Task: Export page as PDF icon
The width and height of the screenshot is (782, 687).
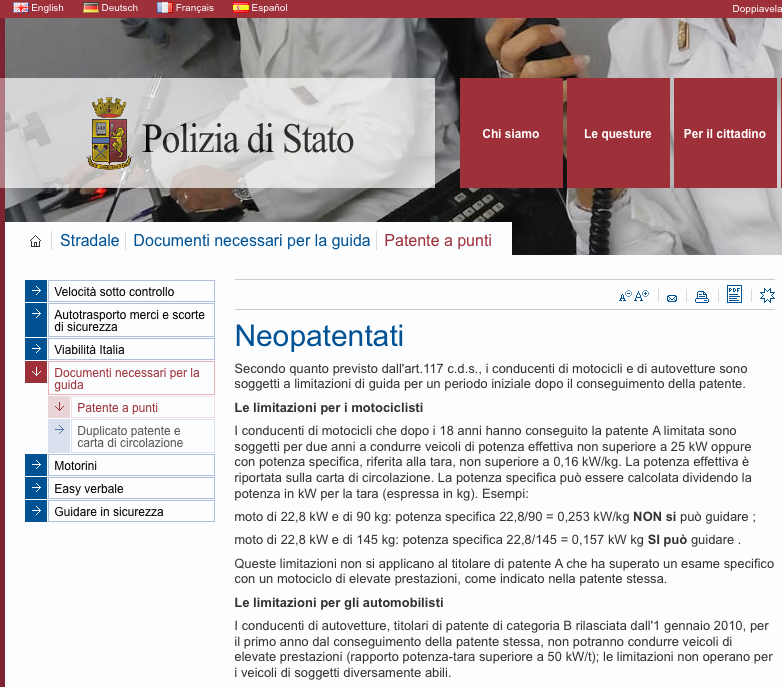Action: tap(734, 294)
